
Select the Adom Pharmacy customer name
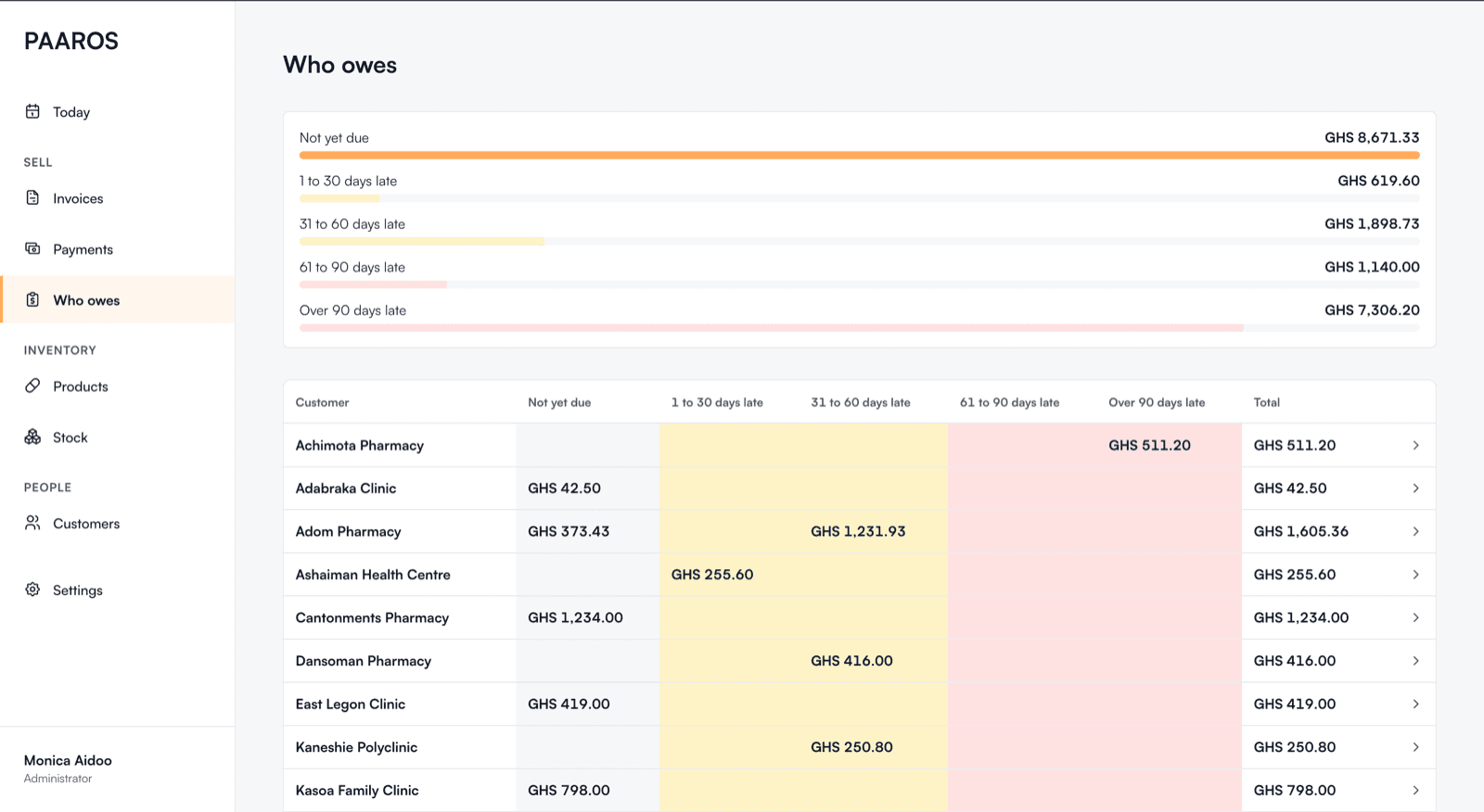[349, 531]
